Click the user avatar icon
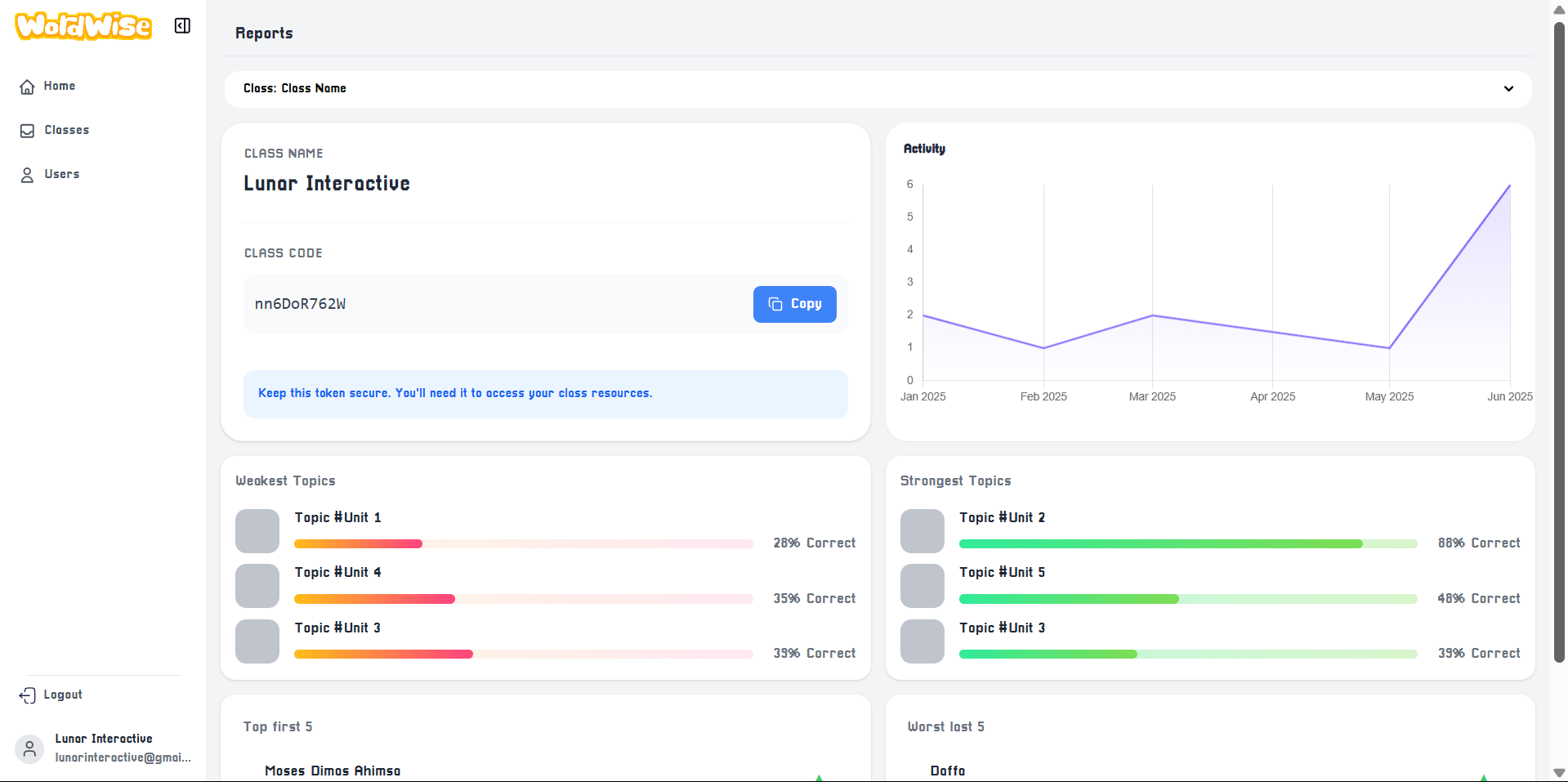The width and height of the screenshot is (1568, 782). pyautogui.click(x=29, y=748)
